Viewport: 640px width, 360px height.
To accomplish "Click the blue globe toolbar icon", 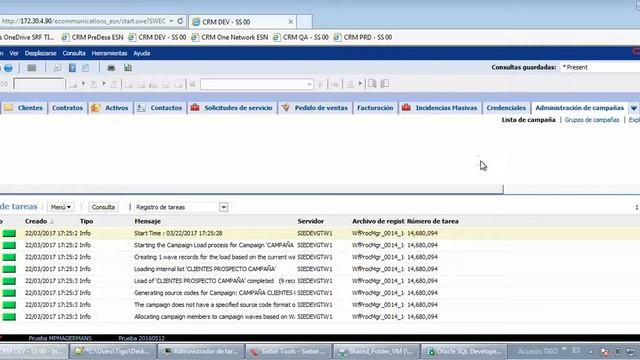I will click(x=8, y=68).
